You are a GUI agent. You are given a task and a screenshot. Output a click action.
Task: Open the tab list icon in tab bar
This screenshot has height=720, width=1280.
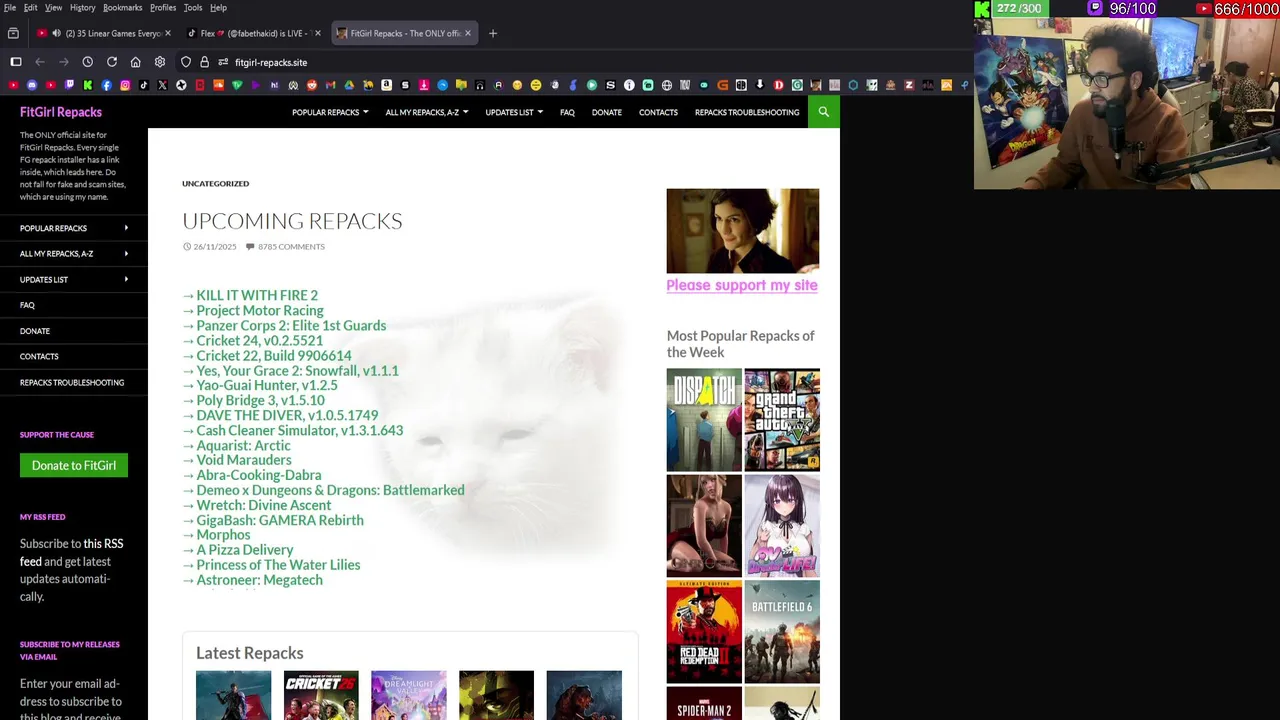click(x=13, y=33)
